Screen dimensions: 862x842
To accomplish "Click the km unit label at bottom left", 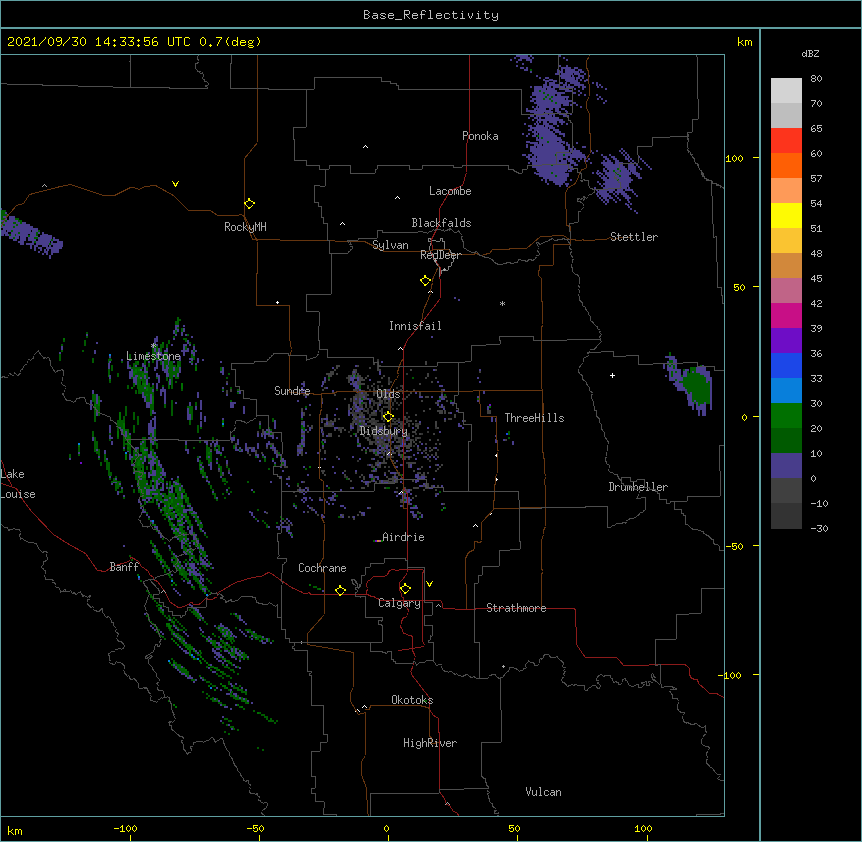I will pos(15,831).
